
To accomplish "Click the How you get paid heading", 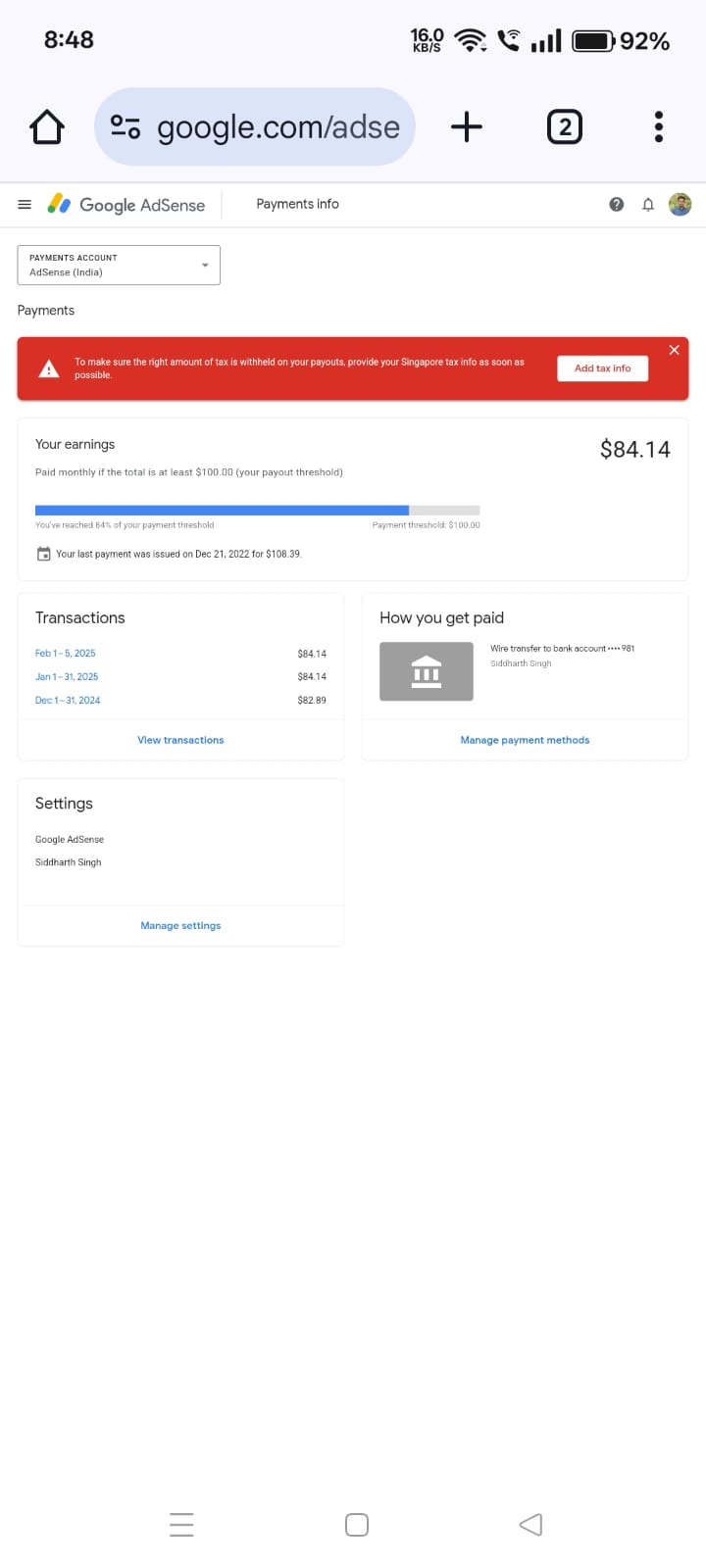I will tap(441, 617).
